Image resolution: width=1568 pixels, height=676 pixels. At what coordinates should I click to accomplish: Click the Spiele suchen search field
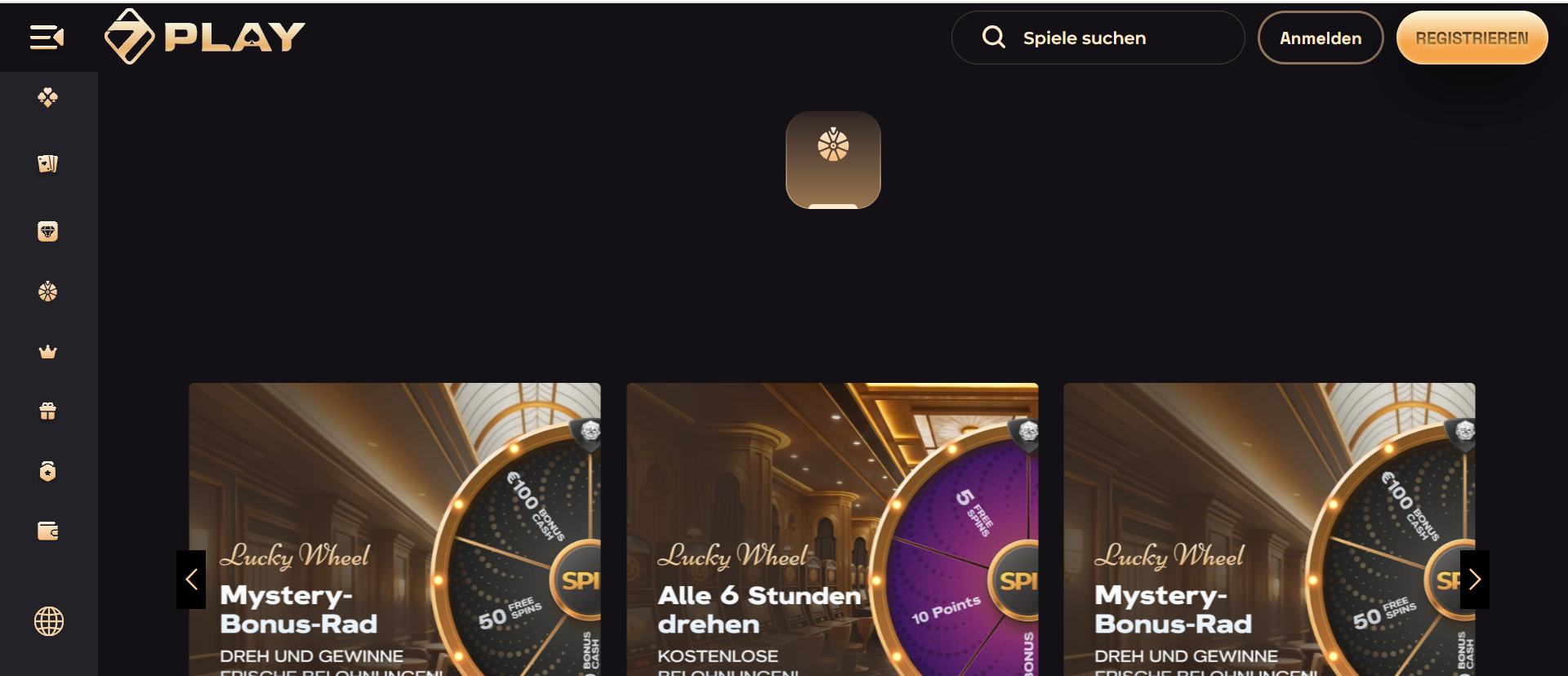coord(1098,38)
